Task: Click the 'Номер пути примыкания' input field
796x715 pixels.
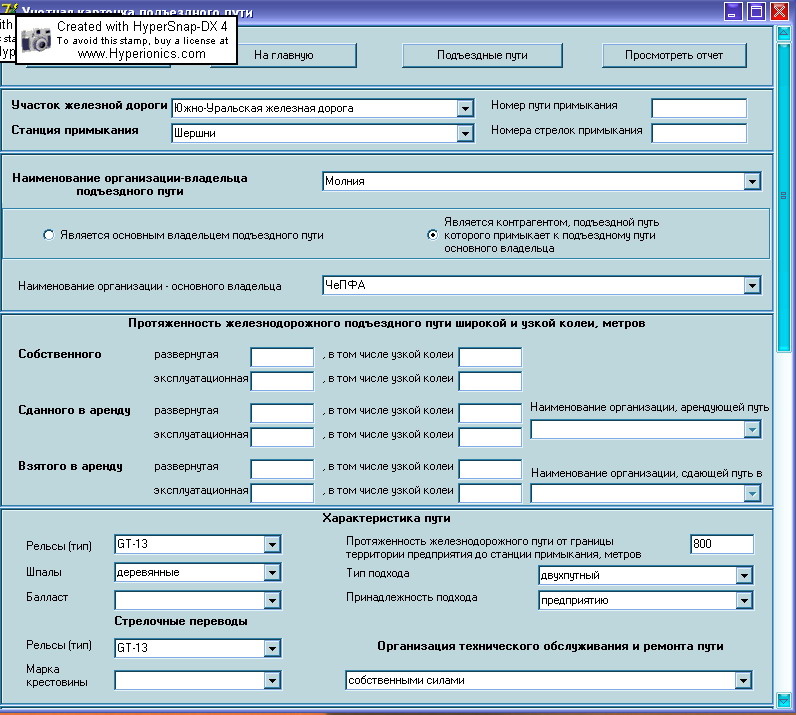Action: pos(698,108)
